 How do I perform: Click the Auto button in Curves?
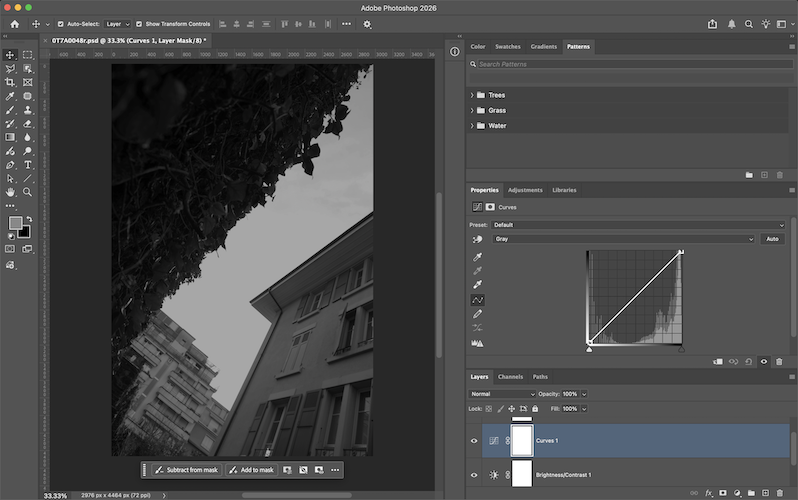773,239
